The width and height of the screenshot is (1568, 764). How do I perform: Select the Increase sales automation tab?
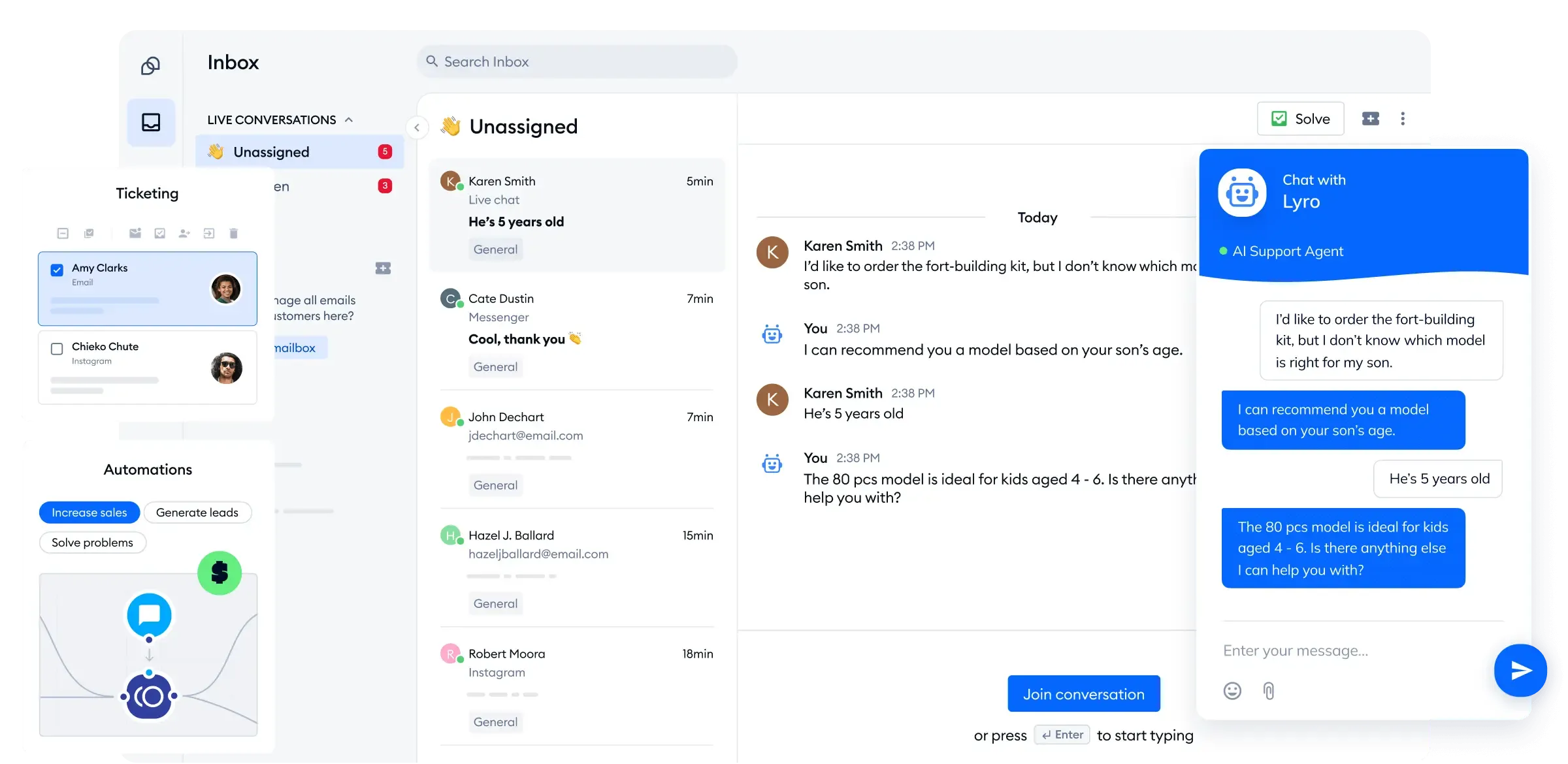coord(89,512)
